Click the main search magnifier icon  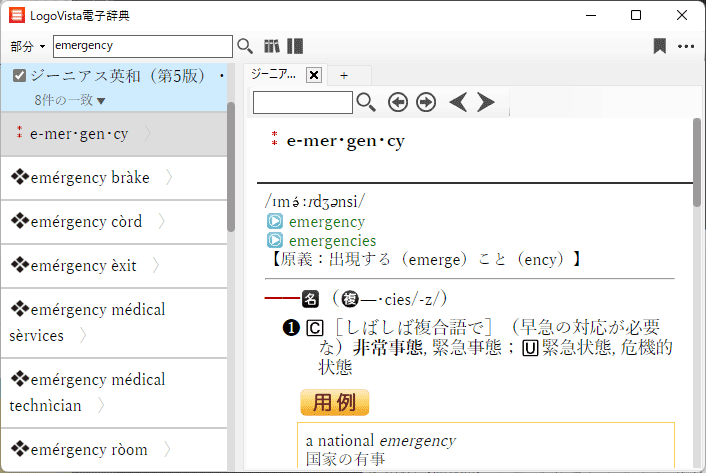[245, 46]
